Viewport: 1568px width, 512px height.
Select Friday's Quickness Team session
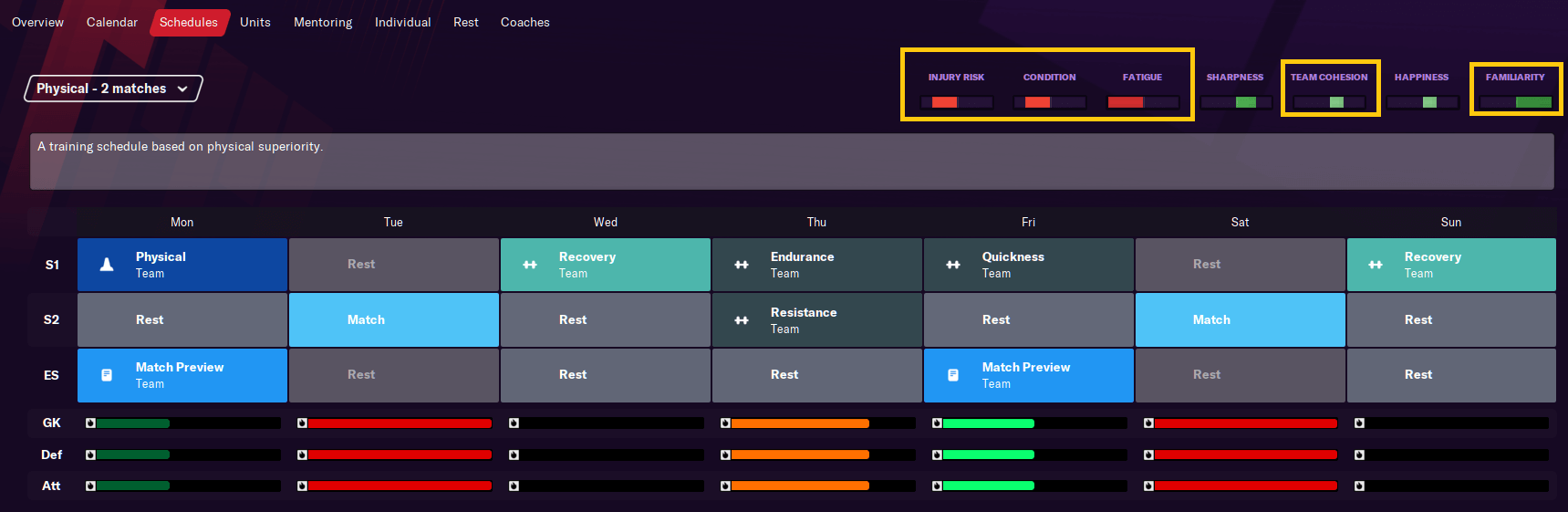tap(1029, 265)
